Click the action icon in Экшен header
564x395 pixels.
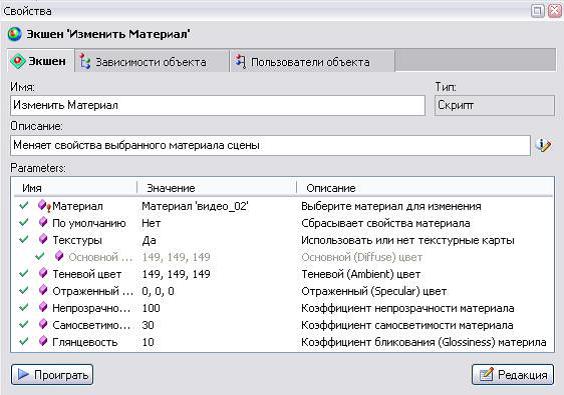pyautogui.click(x=15, y=34)
